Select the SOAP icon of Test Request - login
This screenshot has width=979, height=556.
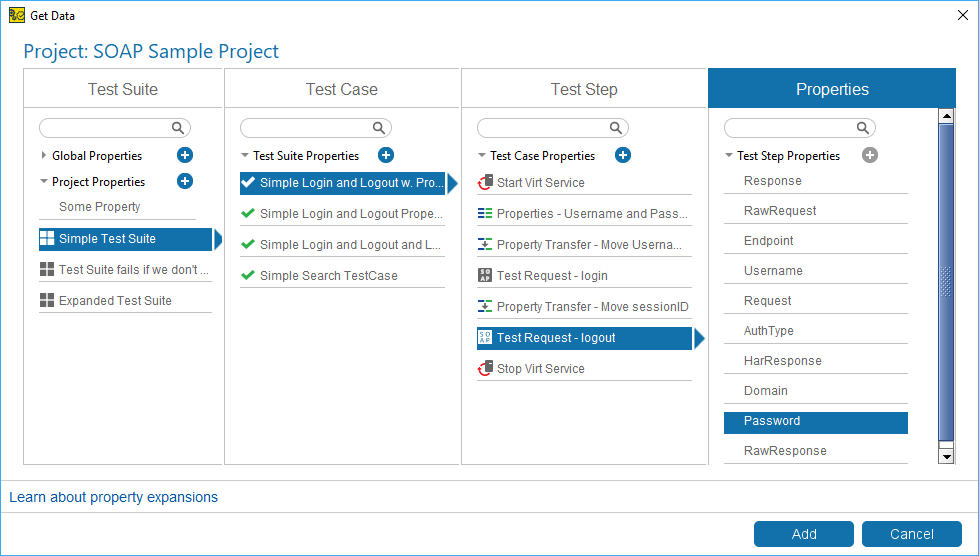coord(485,275)
